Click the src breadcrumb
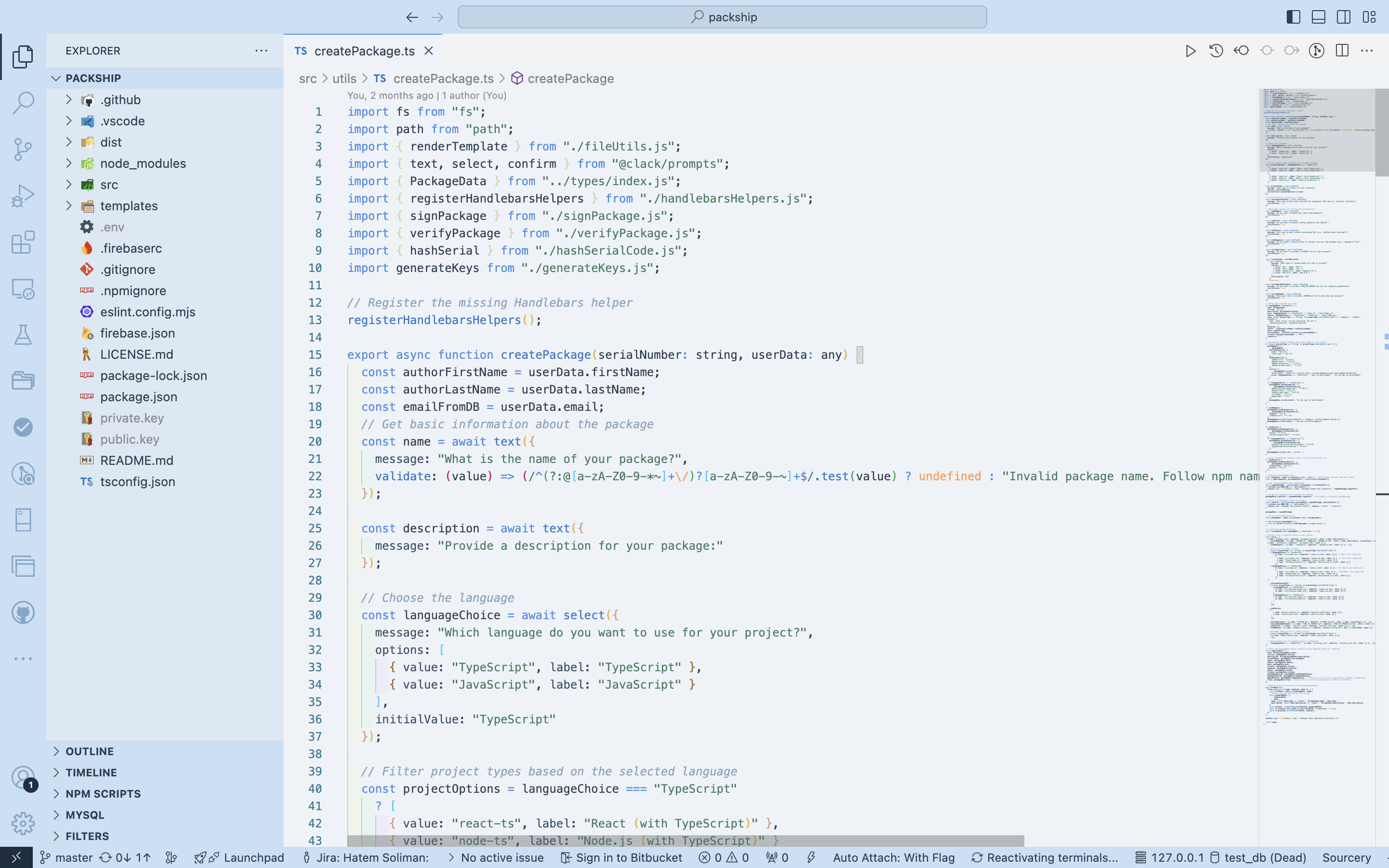Image resolution: width=1389 pixels, height=868 pixels. pyautogui.click(x=308, y=79)
